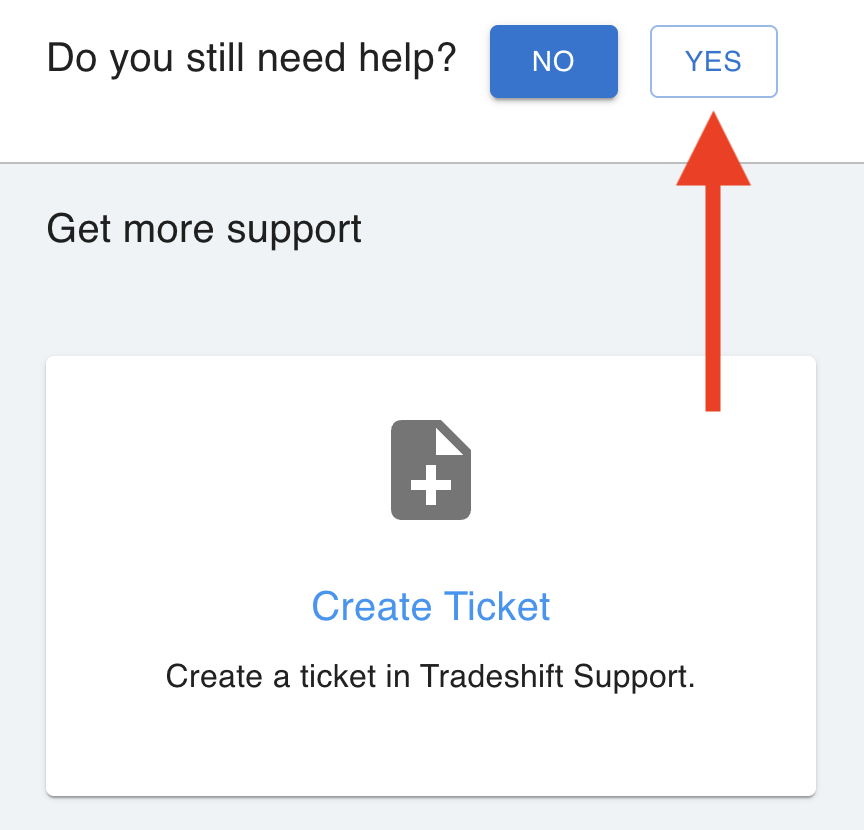Click the blue 'Create Ticket' title text
Viewport: 864px width, 830px height.
pyautogui.click(x=431, y=607)
